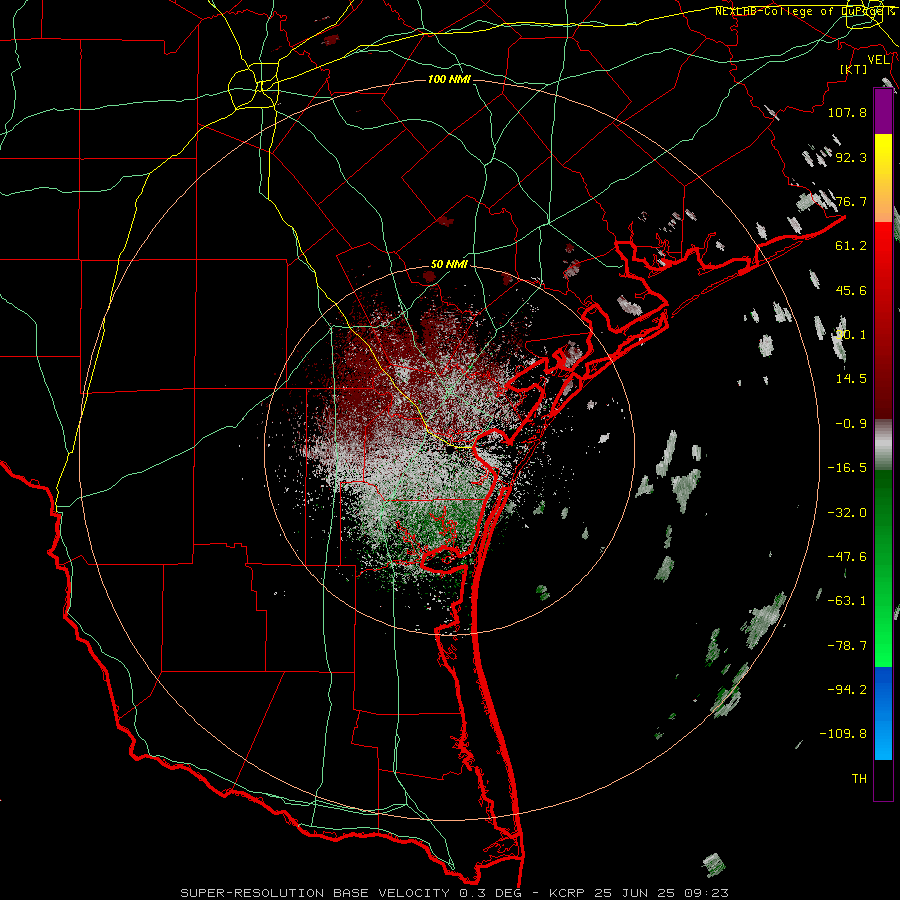Click the 50 NMI range ring label
This screenshot has width=900, height=900.
449,265
